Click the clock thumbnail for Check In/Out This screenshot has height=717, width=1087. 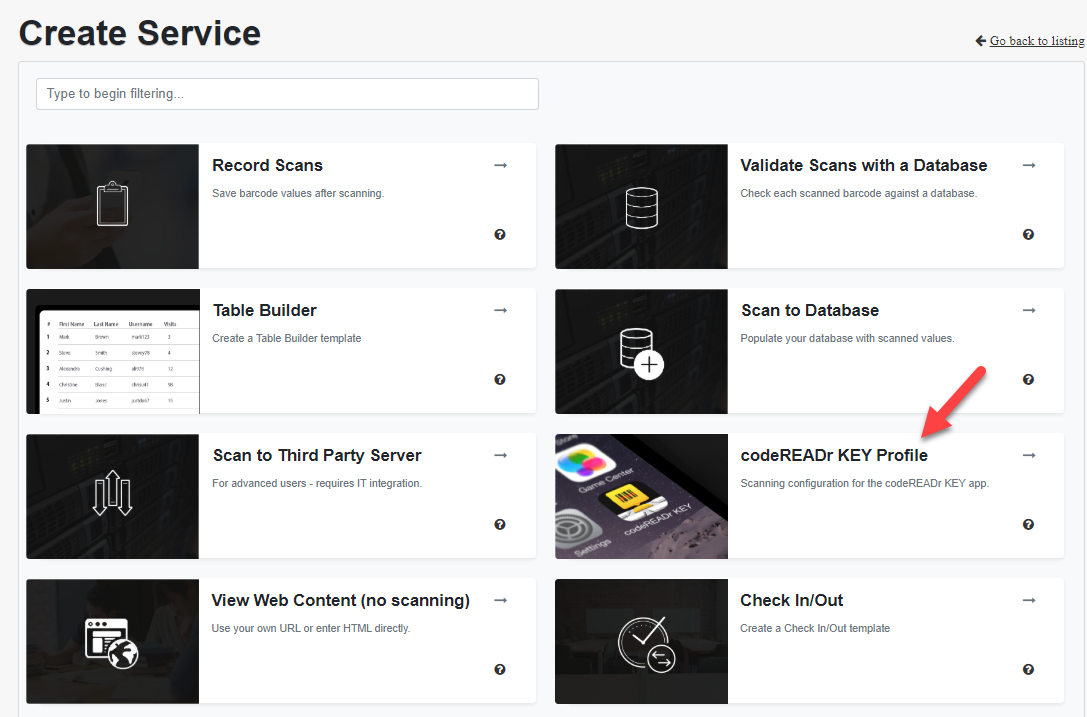641,641
